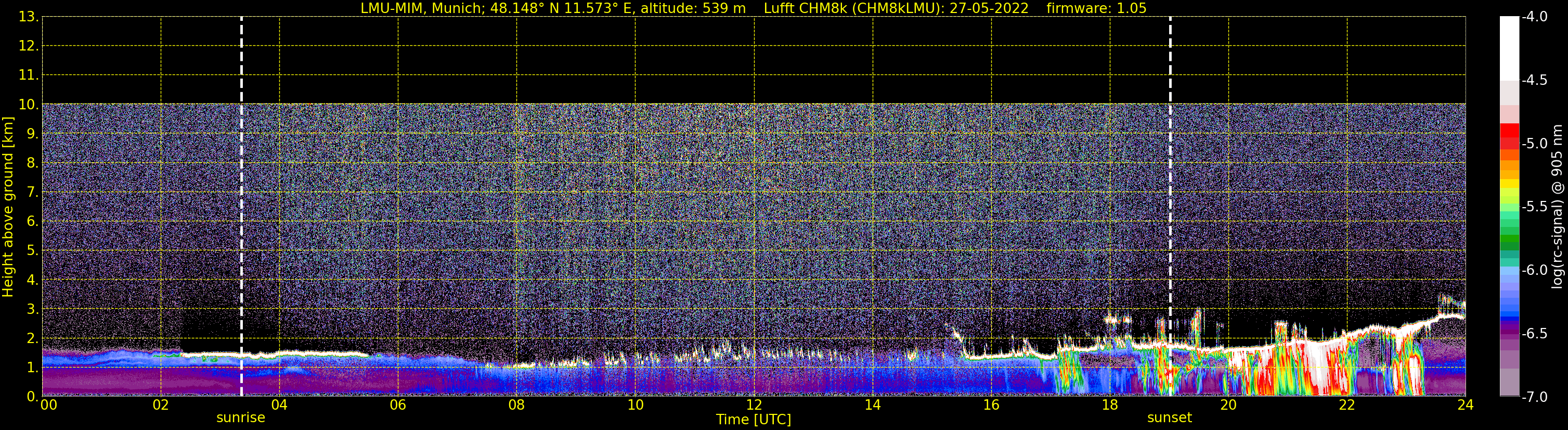Click the "1." tick on the height axis
Screen dimensions: 1568x430
click(32, 368)
